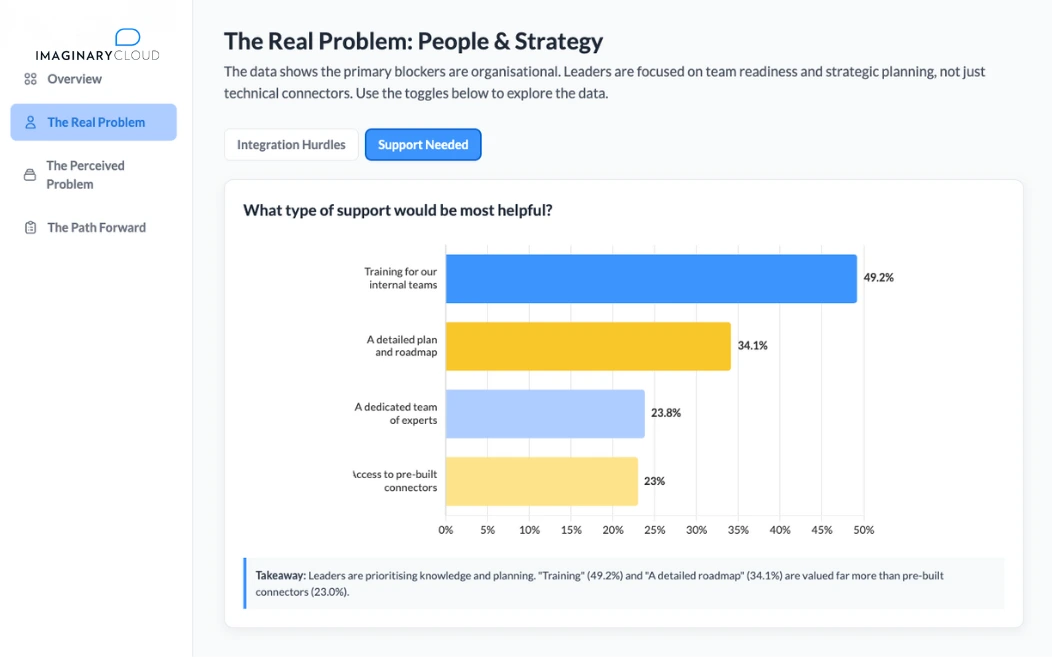
Task: Click the Access to pre-built connectors axis label
Action: click(398, 481)
